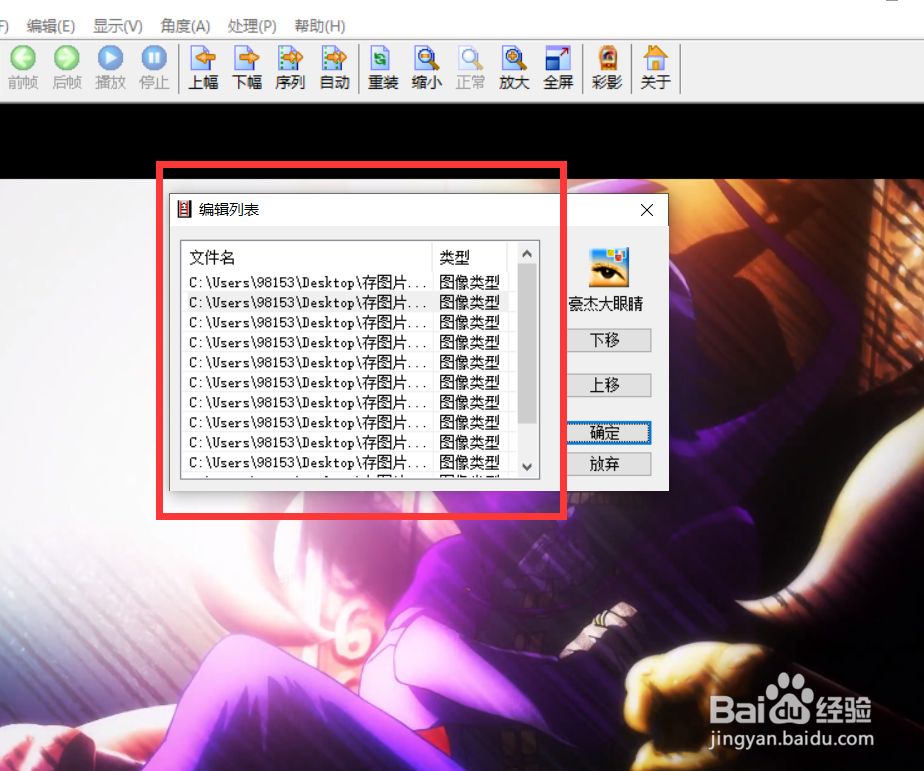
Task: Click 图像类型 cell in the tenth row
Action: (x=469, y=462)
